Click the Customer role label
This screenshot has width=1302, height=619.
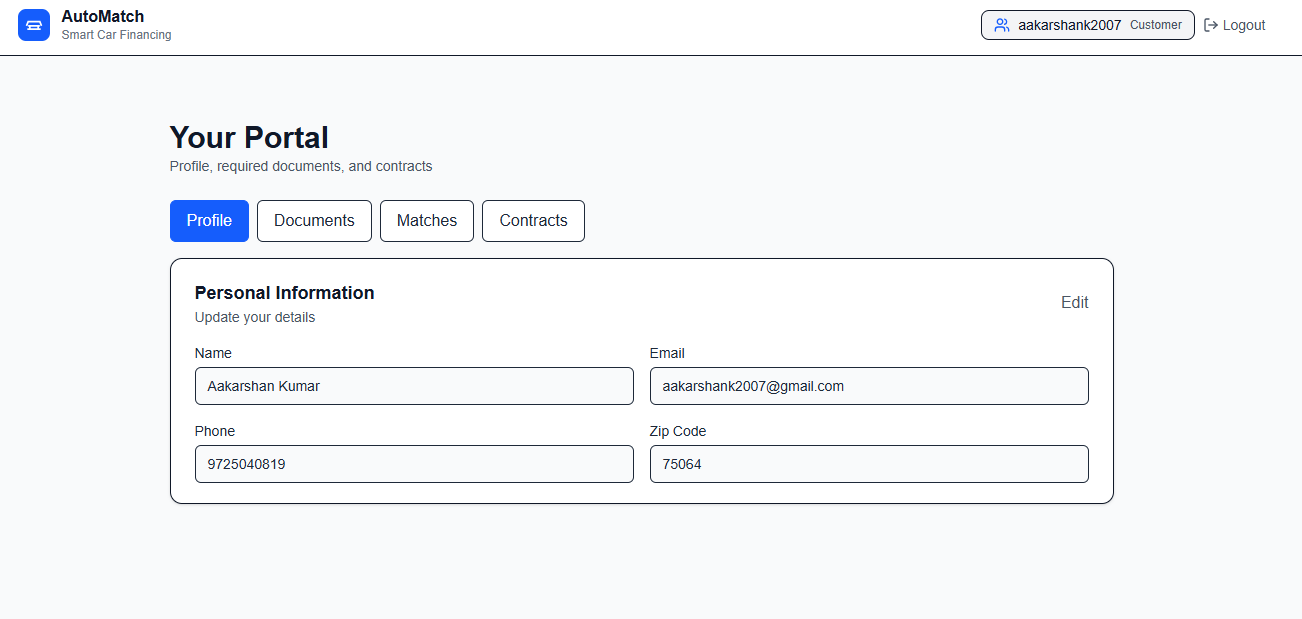click(1156, 25)
